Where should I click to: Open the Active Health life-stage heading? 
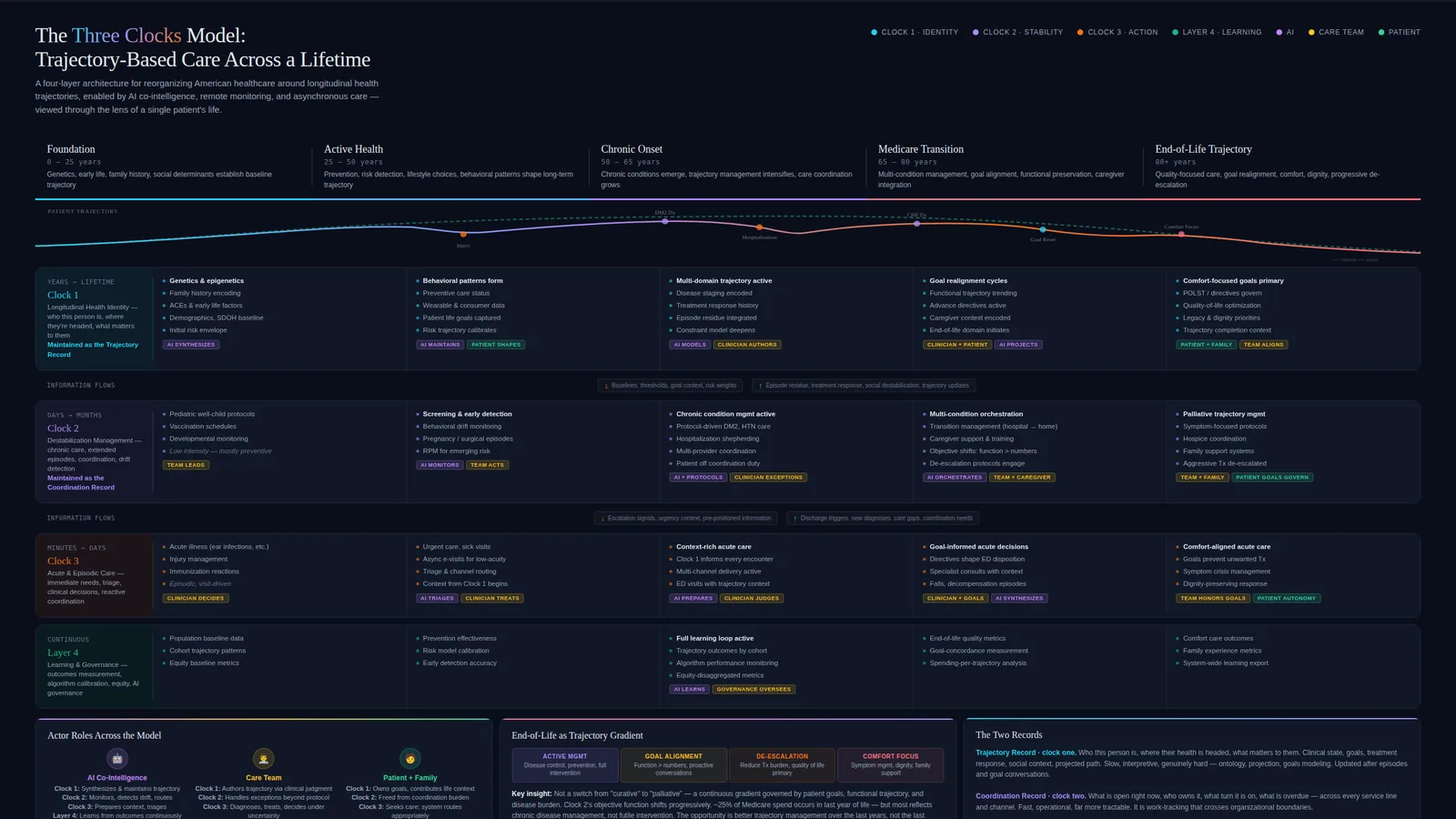pos(353,149)
